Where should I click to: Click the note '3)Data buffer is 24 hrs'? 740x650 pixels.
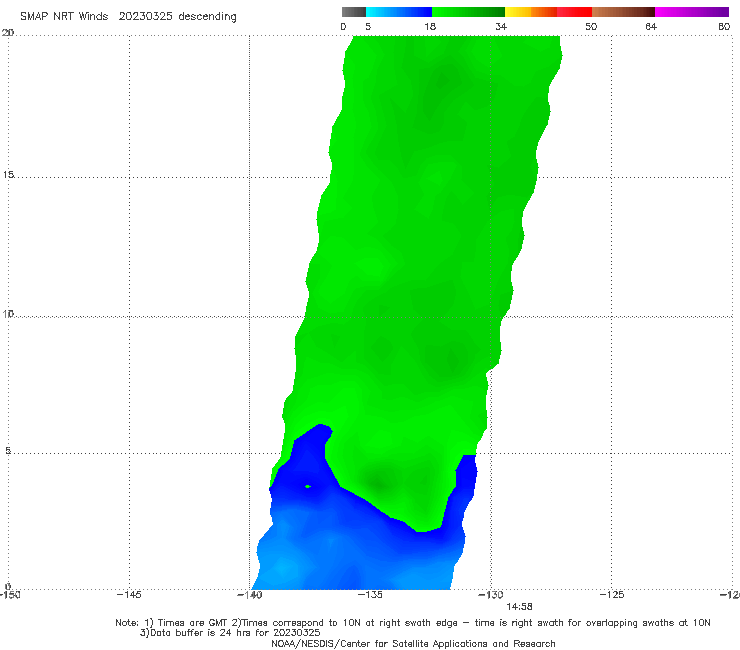230,633
